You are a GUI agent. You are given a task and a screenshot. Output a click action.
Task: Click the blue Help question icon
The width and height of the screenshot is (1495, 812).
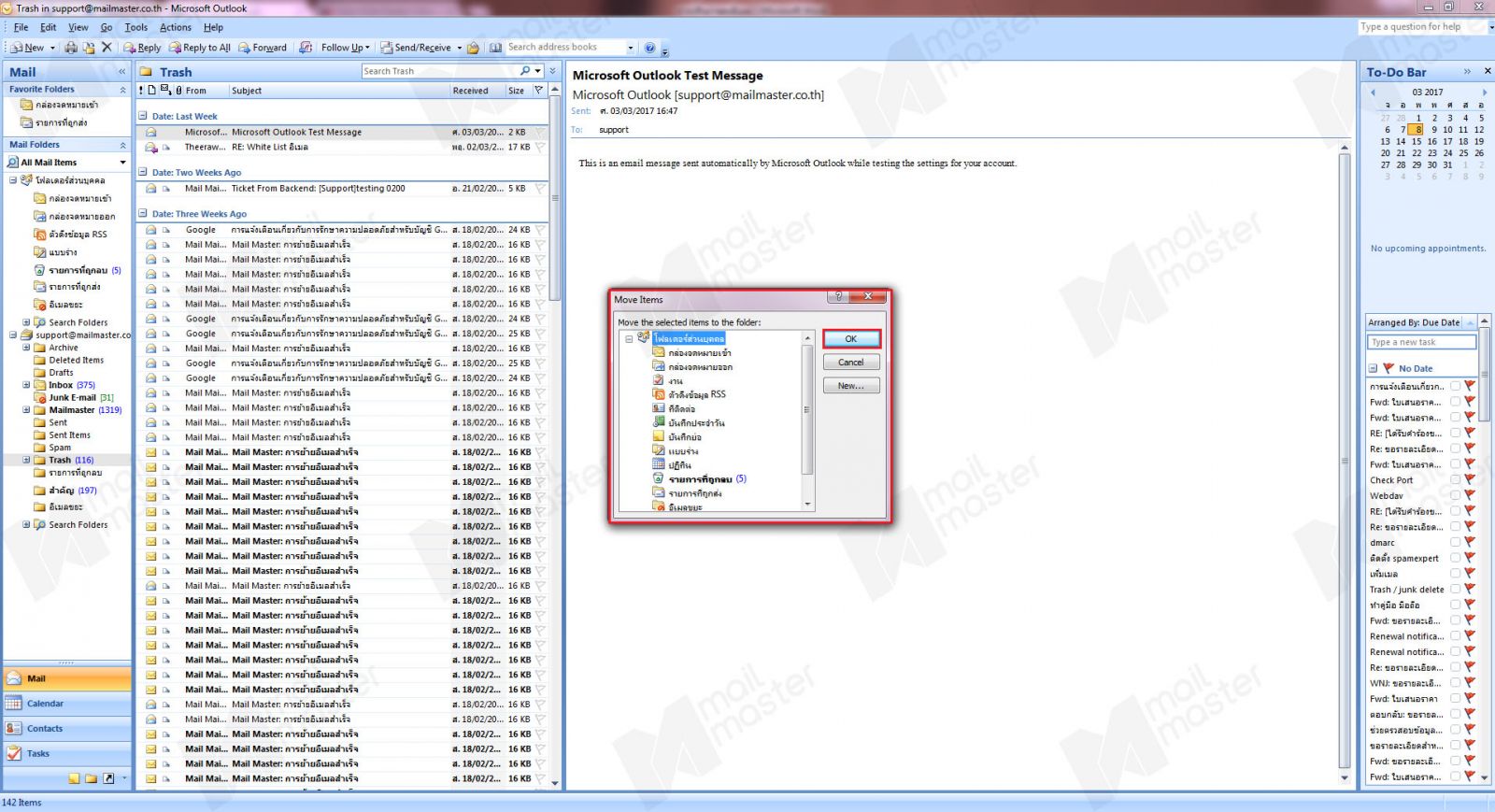click(650, 48)
